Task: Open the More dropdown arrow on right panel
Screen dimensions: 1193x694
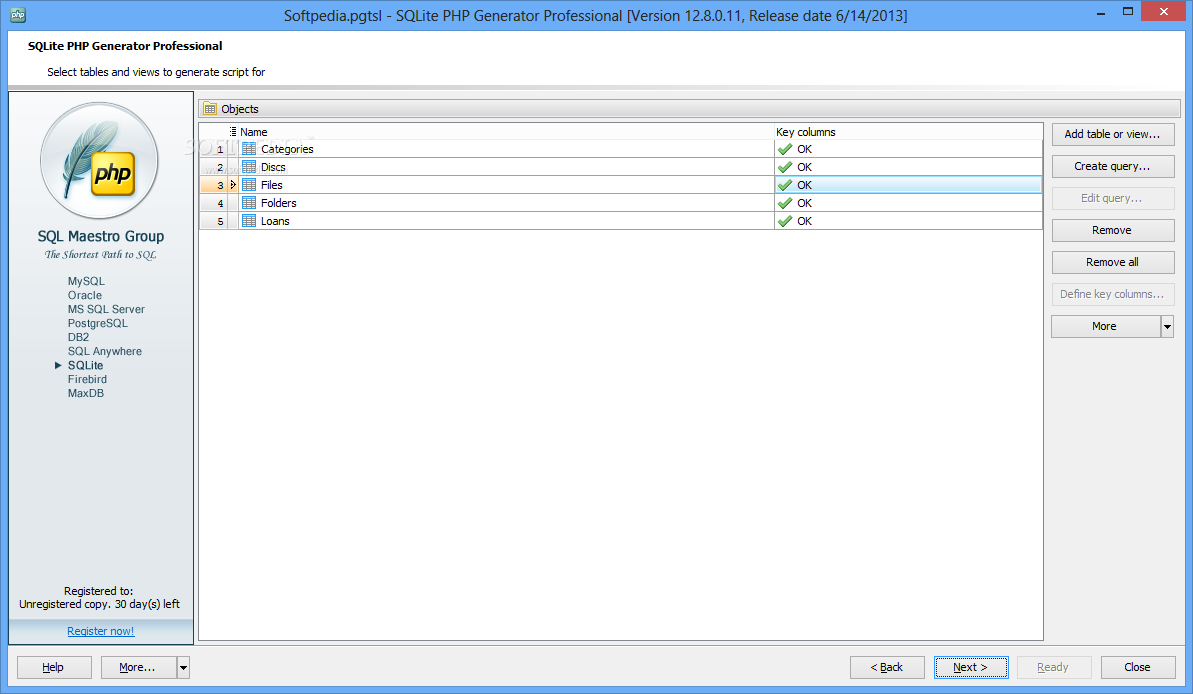Action: pyautogui.click(x=1167, y=326)
